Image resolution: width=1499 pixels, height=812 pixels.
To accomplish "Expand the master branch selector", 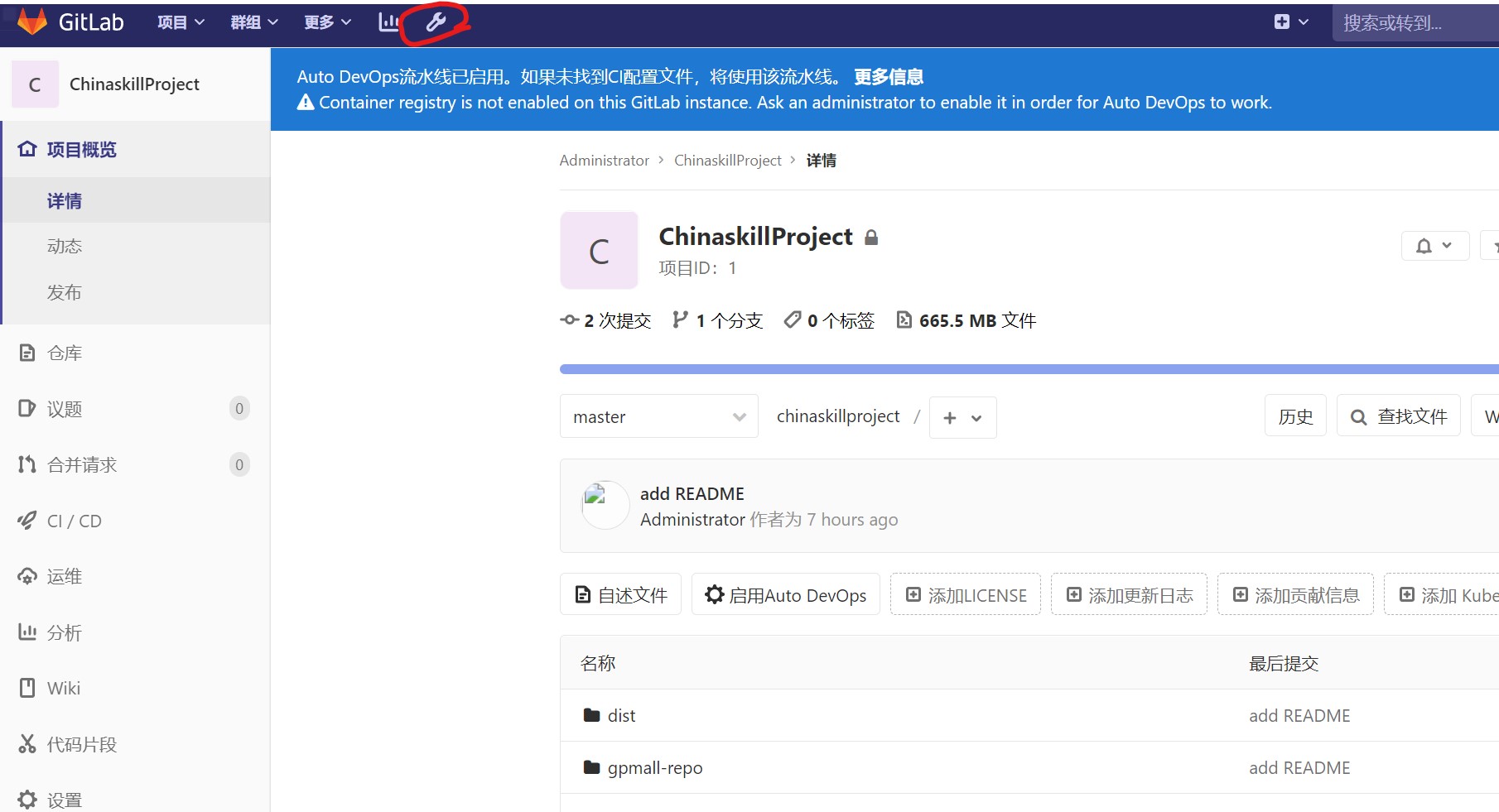I will click(658, 417).
